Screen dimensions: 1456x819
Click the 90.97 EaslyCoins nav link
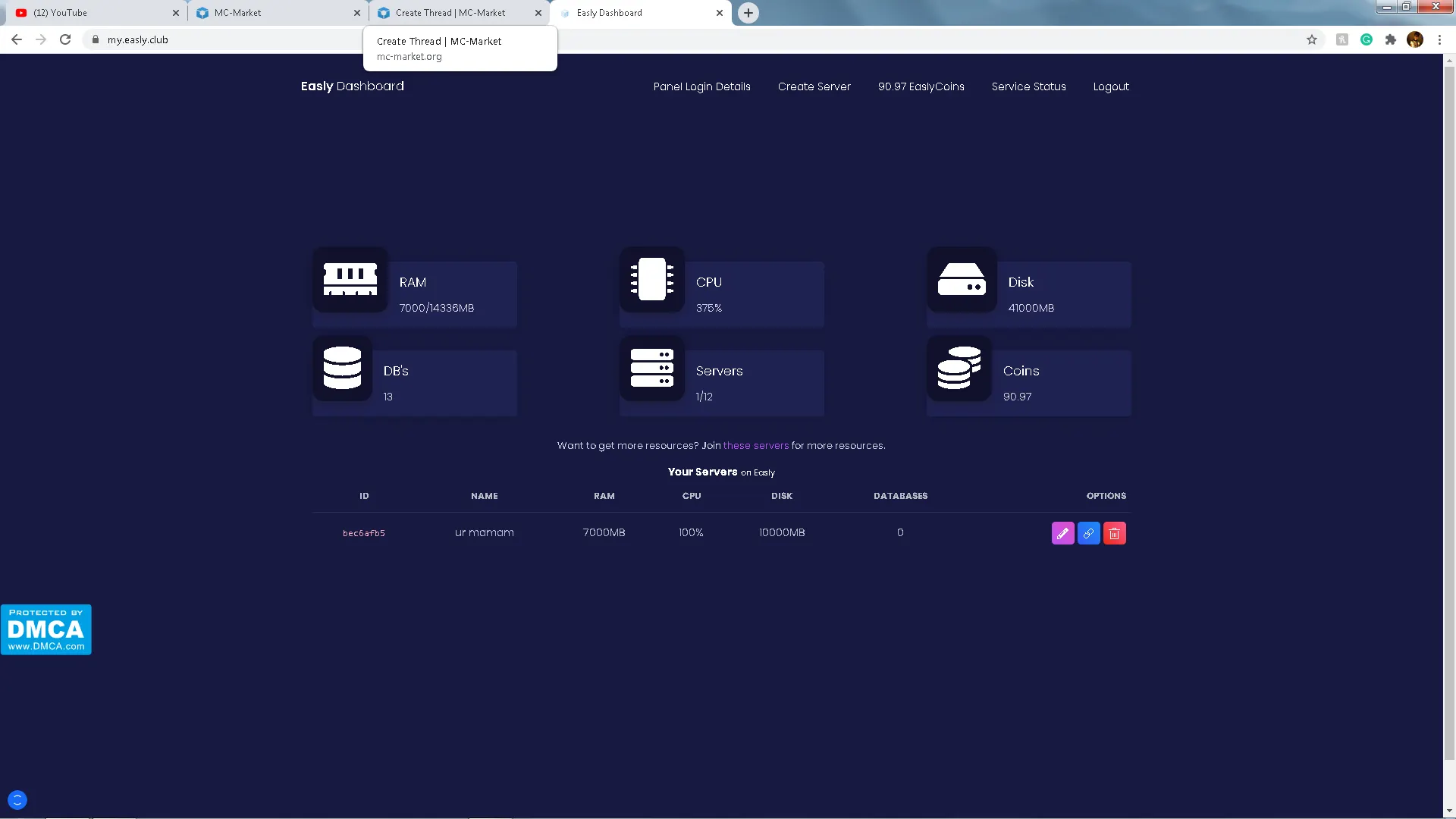[921, 86]
